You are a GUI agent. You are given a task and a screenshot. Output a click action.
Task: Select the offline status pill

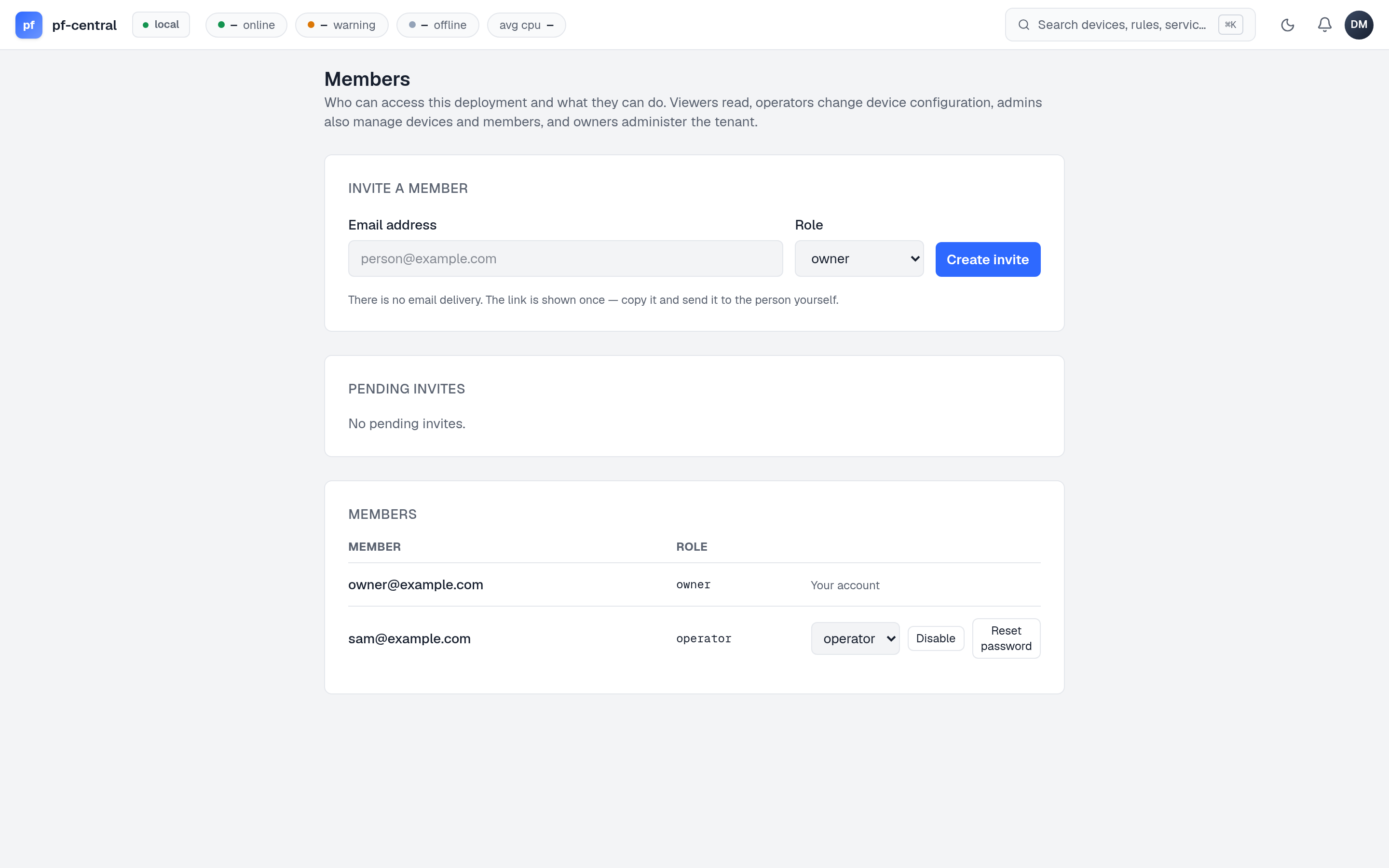tap(437, 25)
